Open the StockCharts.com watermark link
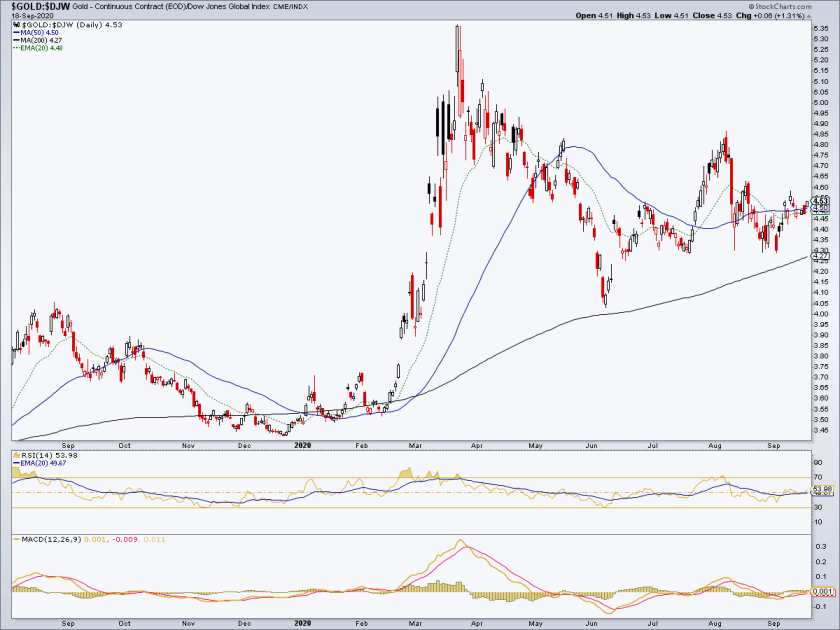 [780, 6]
